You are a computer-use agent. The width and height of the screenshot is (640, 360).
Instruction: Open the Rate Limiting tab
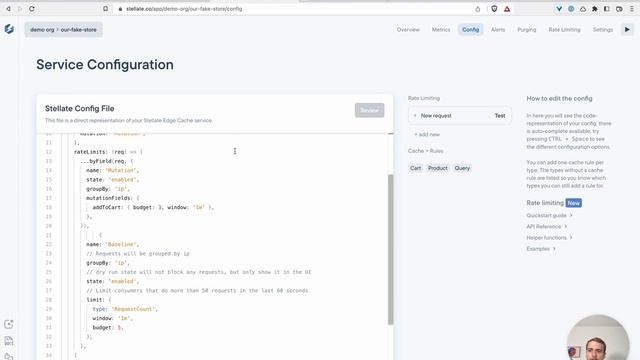(x=564, y=29)
